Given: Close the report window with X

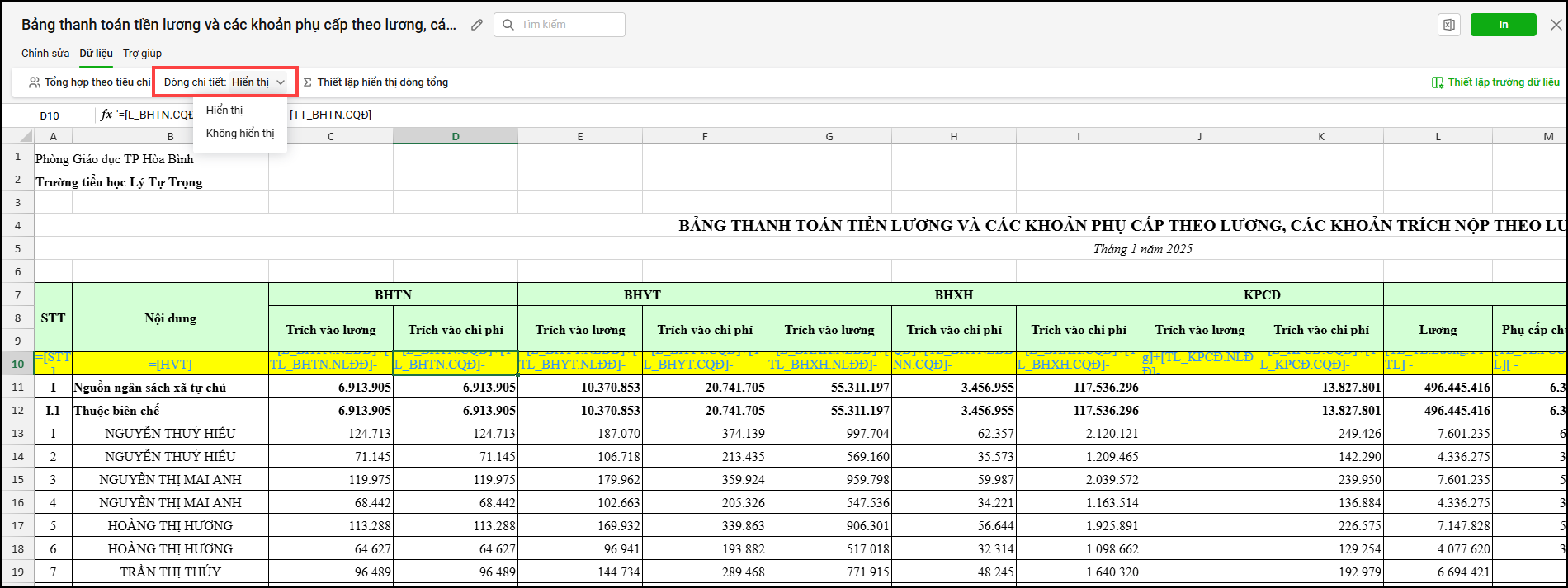Looking at the screenshot, I should (1556, 25).
